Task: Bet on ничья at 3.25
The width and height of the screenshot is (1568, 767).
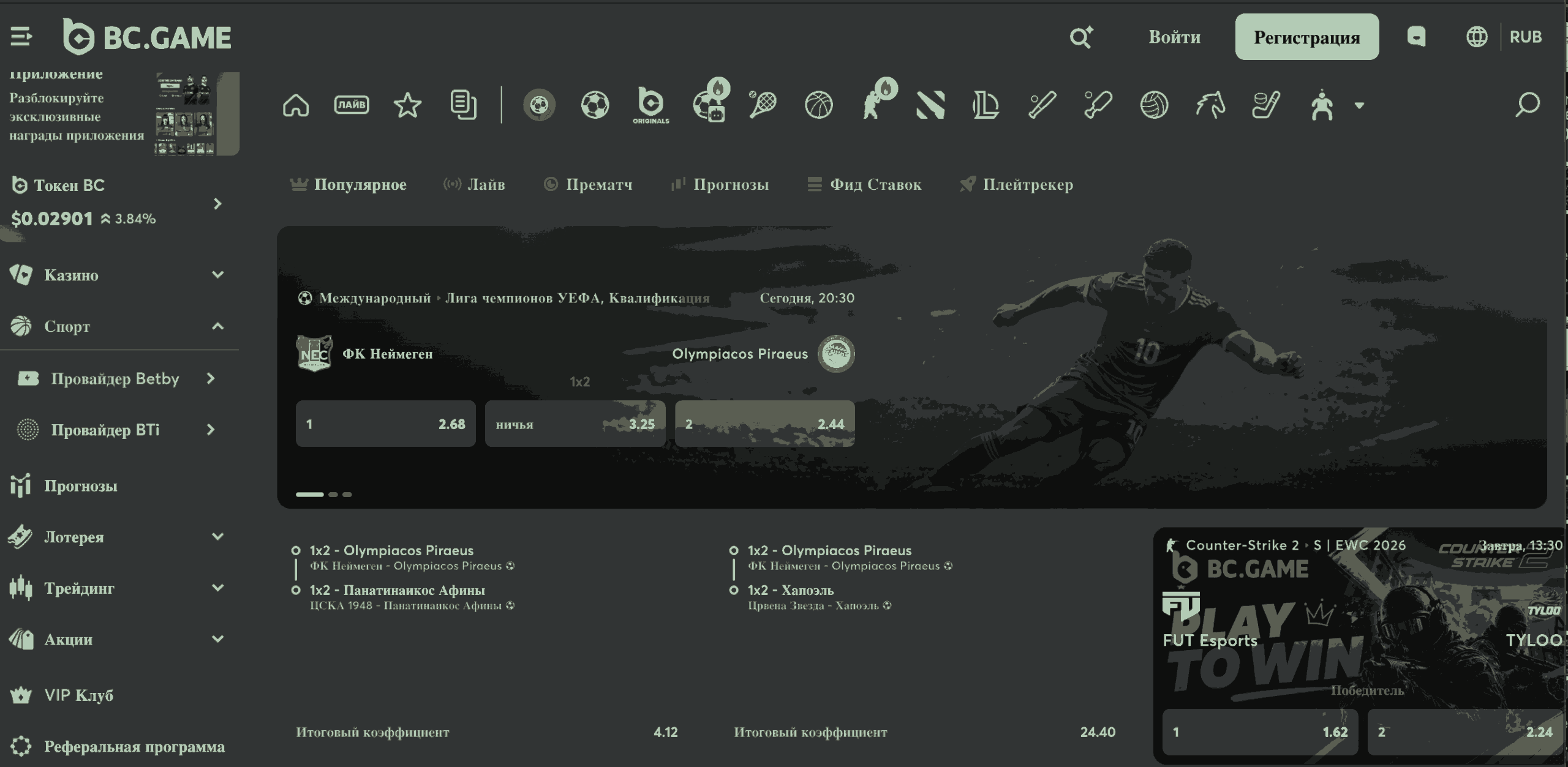Action: (x=575, y=424)
